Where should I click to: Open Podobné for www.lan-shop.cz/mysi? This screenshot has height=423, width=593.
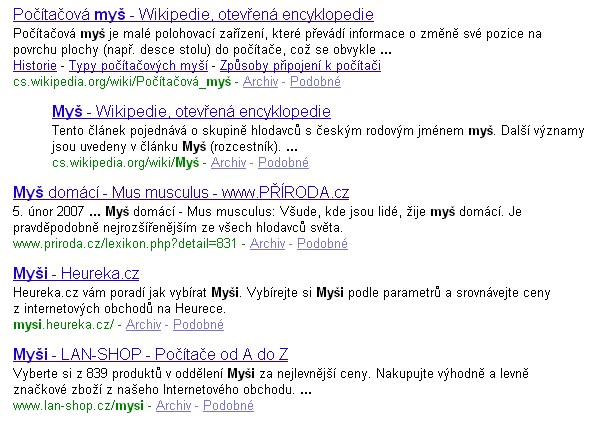pyautogui.click(x=228, y=405)
